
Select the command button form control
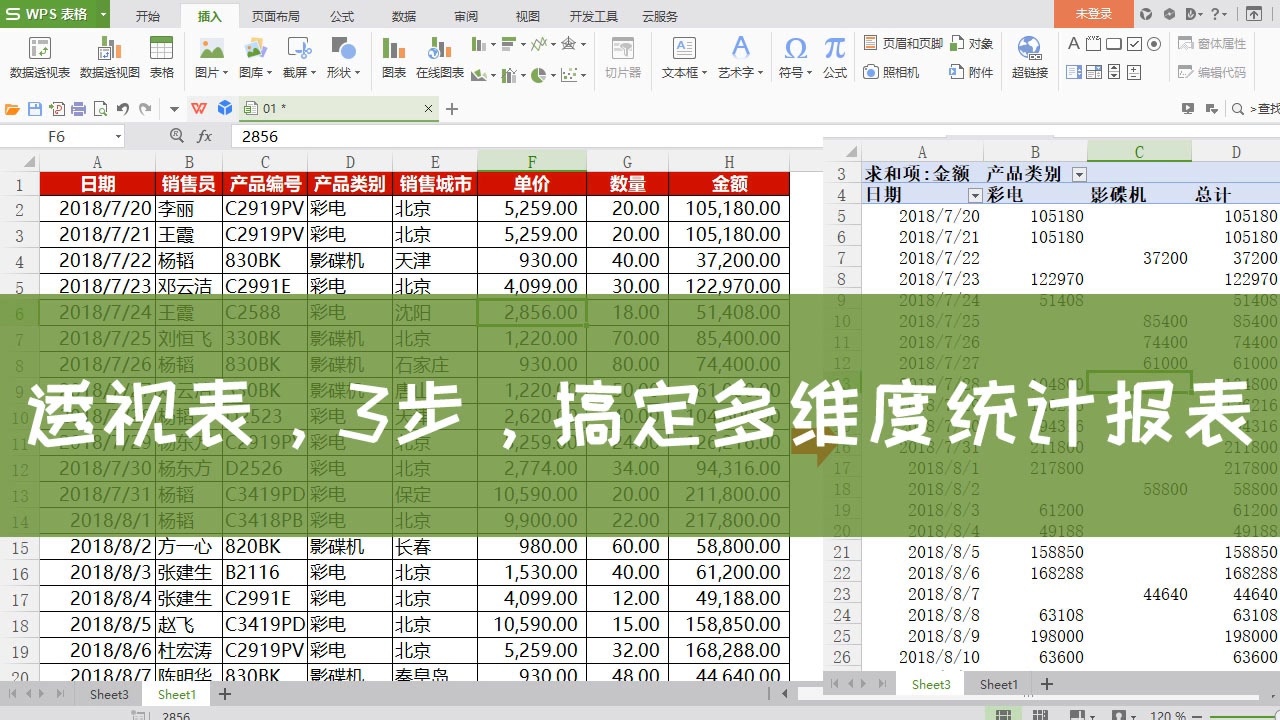click(x=1114, y=44)
